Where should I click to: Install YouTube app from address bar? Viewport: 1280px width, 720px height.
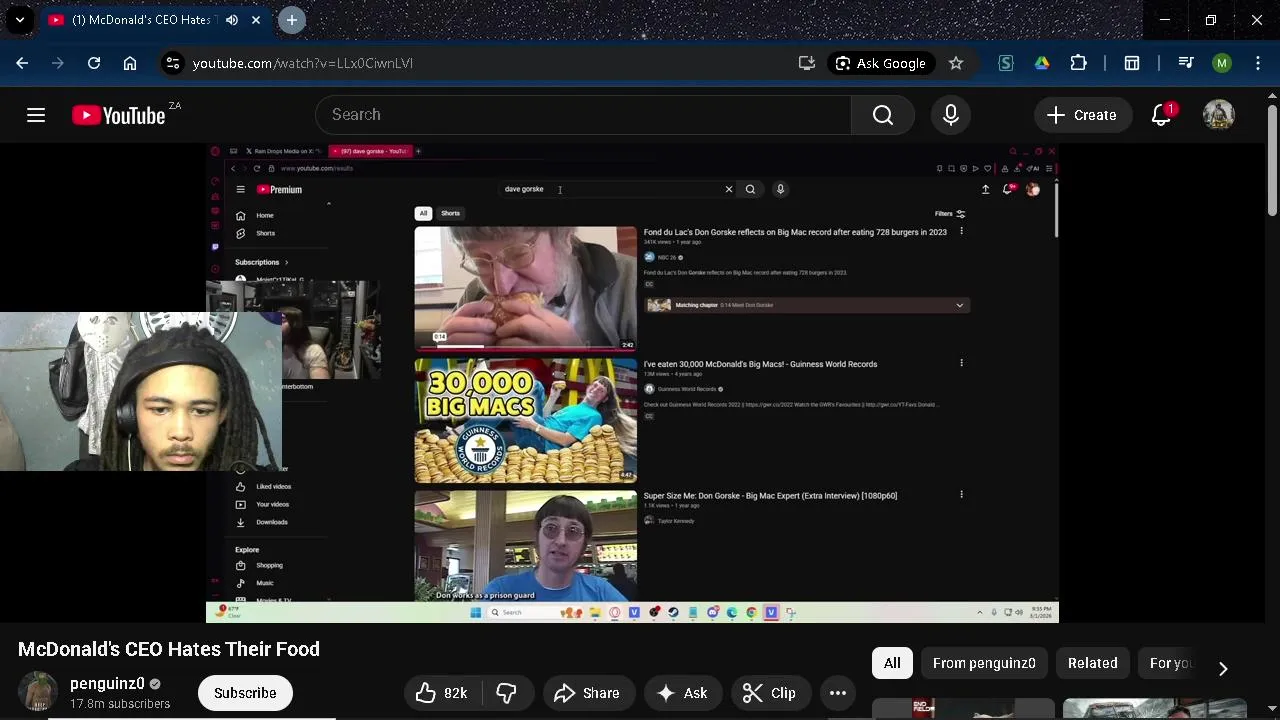(x=807, y=63)
